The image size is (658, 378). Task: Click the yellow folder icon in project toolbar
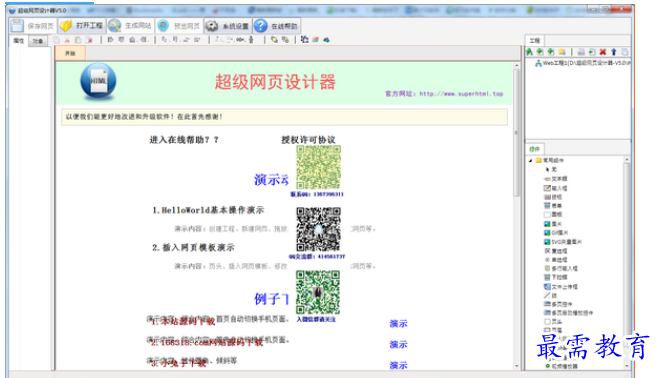point(562,52)
